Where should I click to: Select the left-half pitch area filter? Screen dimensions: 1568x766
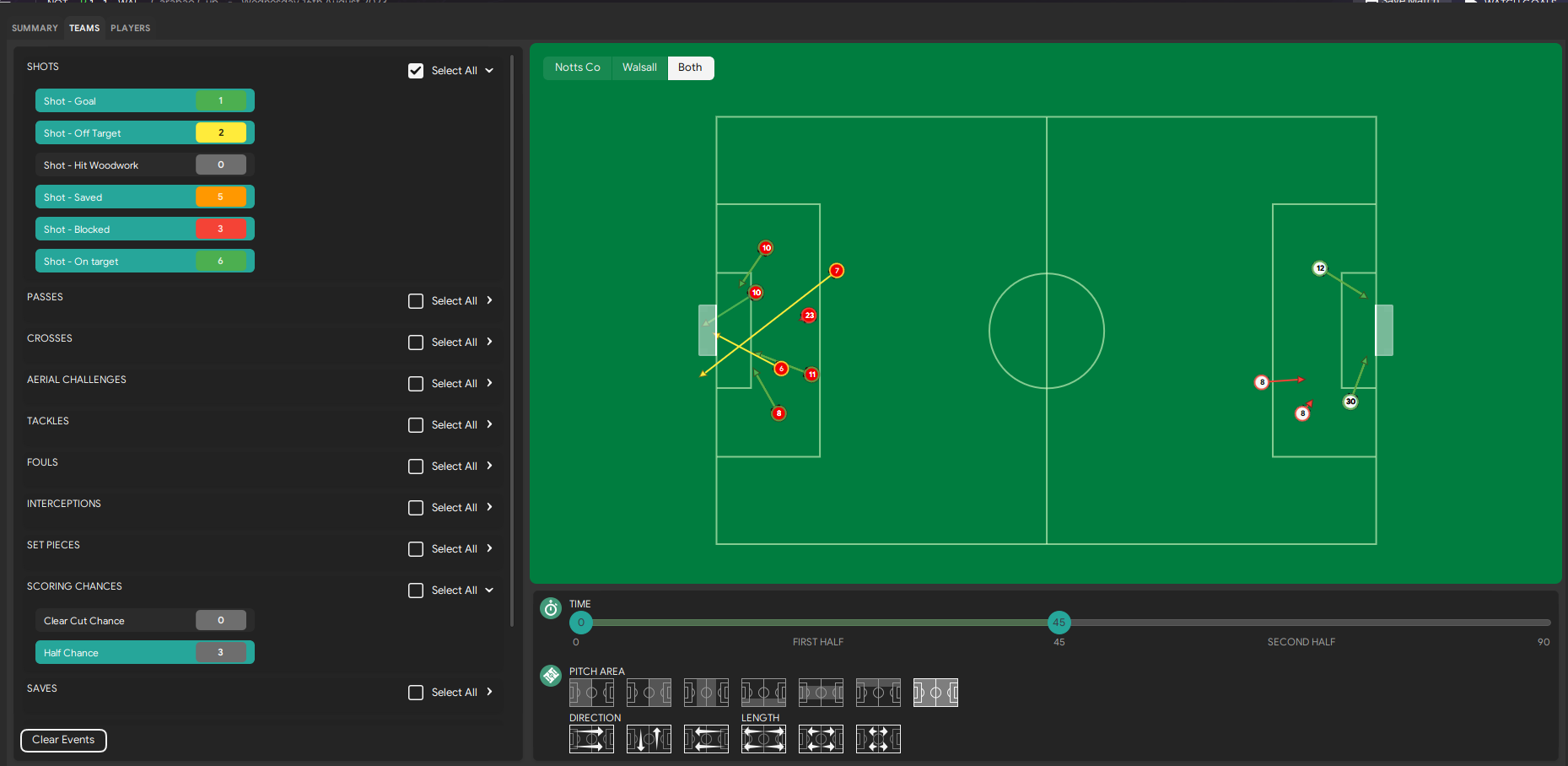(591, 693)
